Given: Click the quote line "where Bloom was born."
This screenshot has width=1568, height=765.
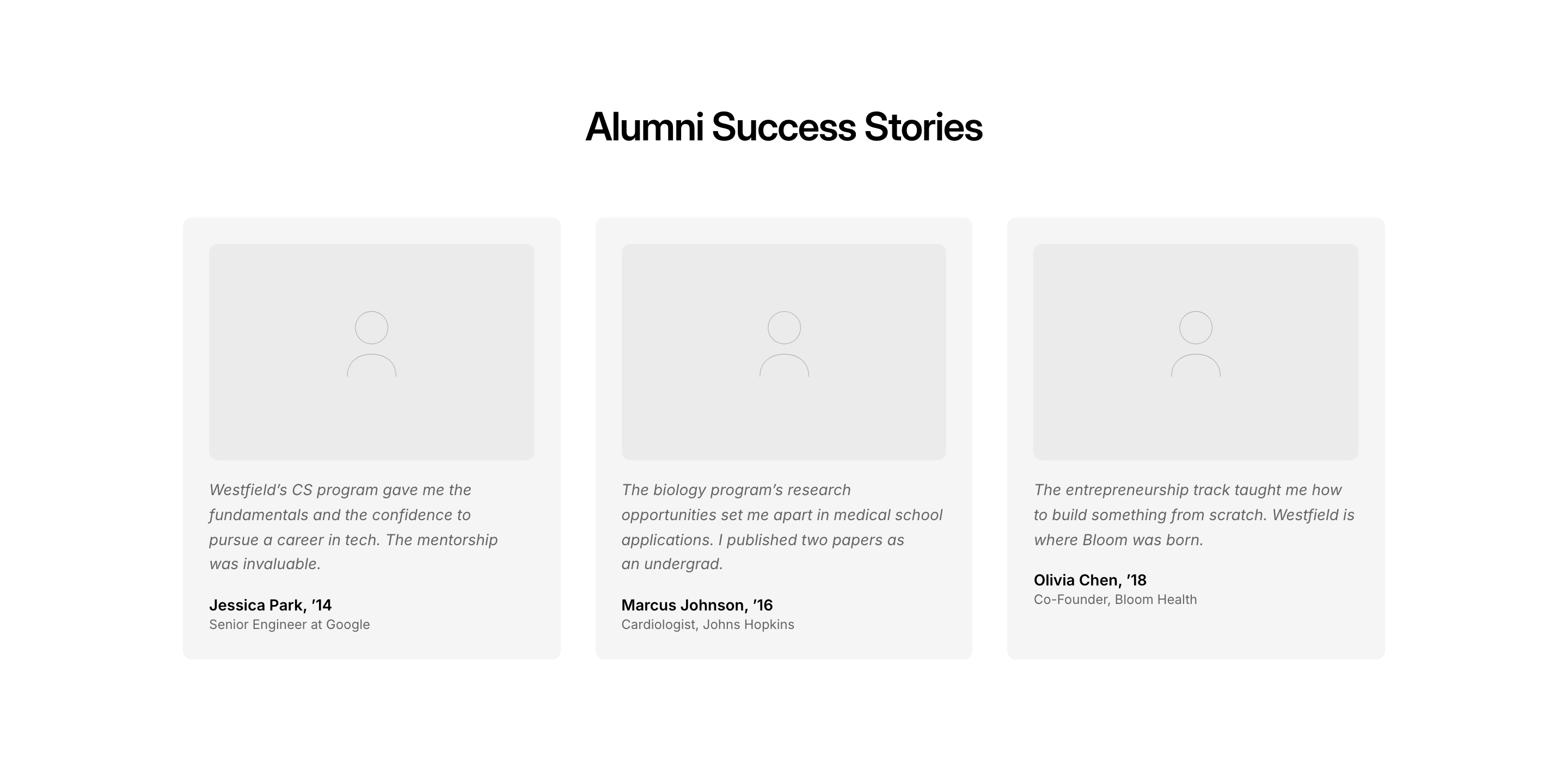Looking at the screenshot, I should pyautogui.click(x=1118, y=540).
